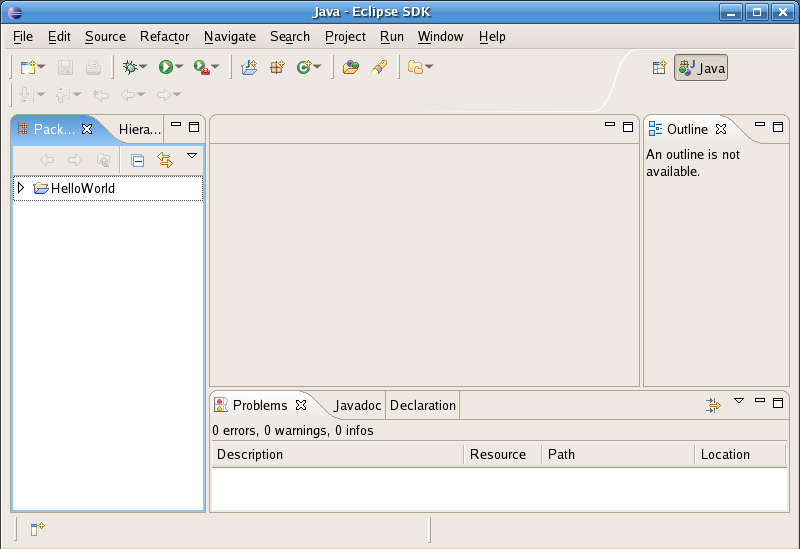Image resolution: width=800 pixels, height=549 pixels.
Task: Open the Refactor menu
Action: point(164,36)
